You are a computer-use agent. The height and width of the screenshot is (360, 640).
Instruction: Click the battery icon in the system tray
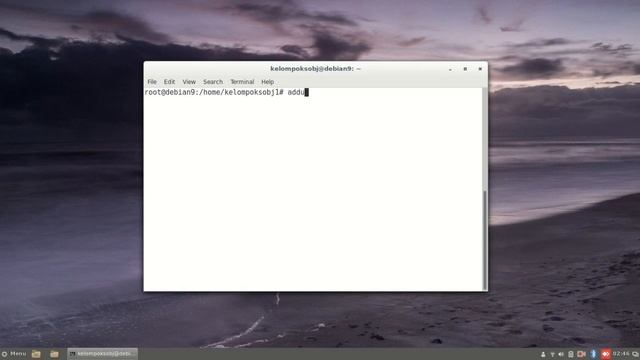[571, 354]
